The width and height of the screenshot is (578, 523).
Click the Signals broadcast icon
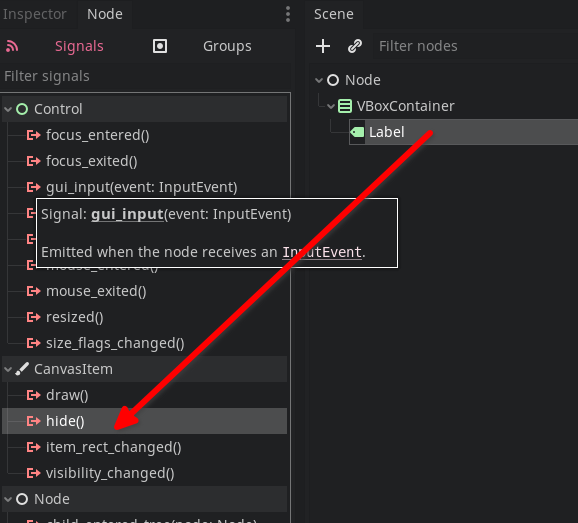click(x=12, y=46)
